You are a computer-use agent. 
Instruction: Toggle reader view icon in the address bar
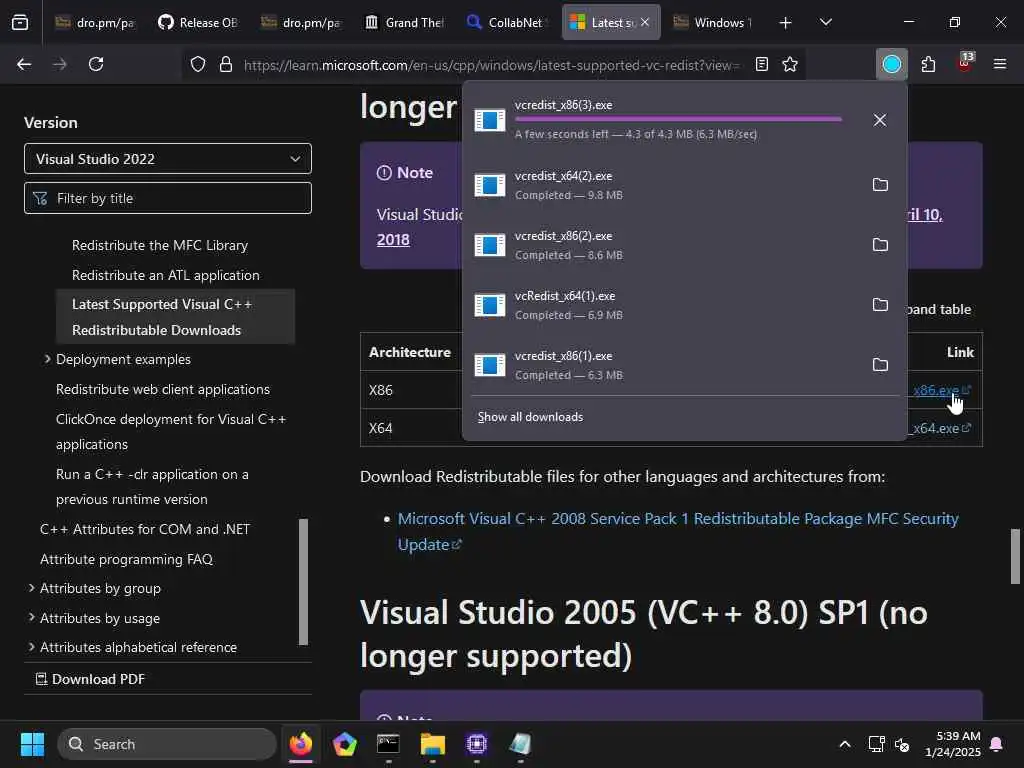pyautogui.click(x=761, y=64)
